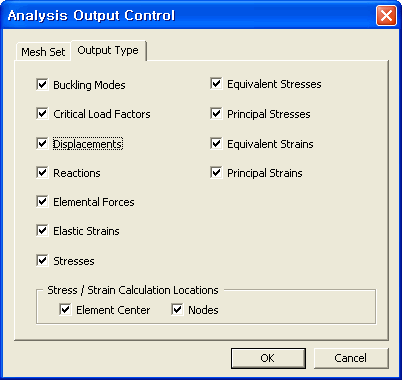Click the Cancel button
This screenshot has width=402, height=380.
click(x=351, y=358)
